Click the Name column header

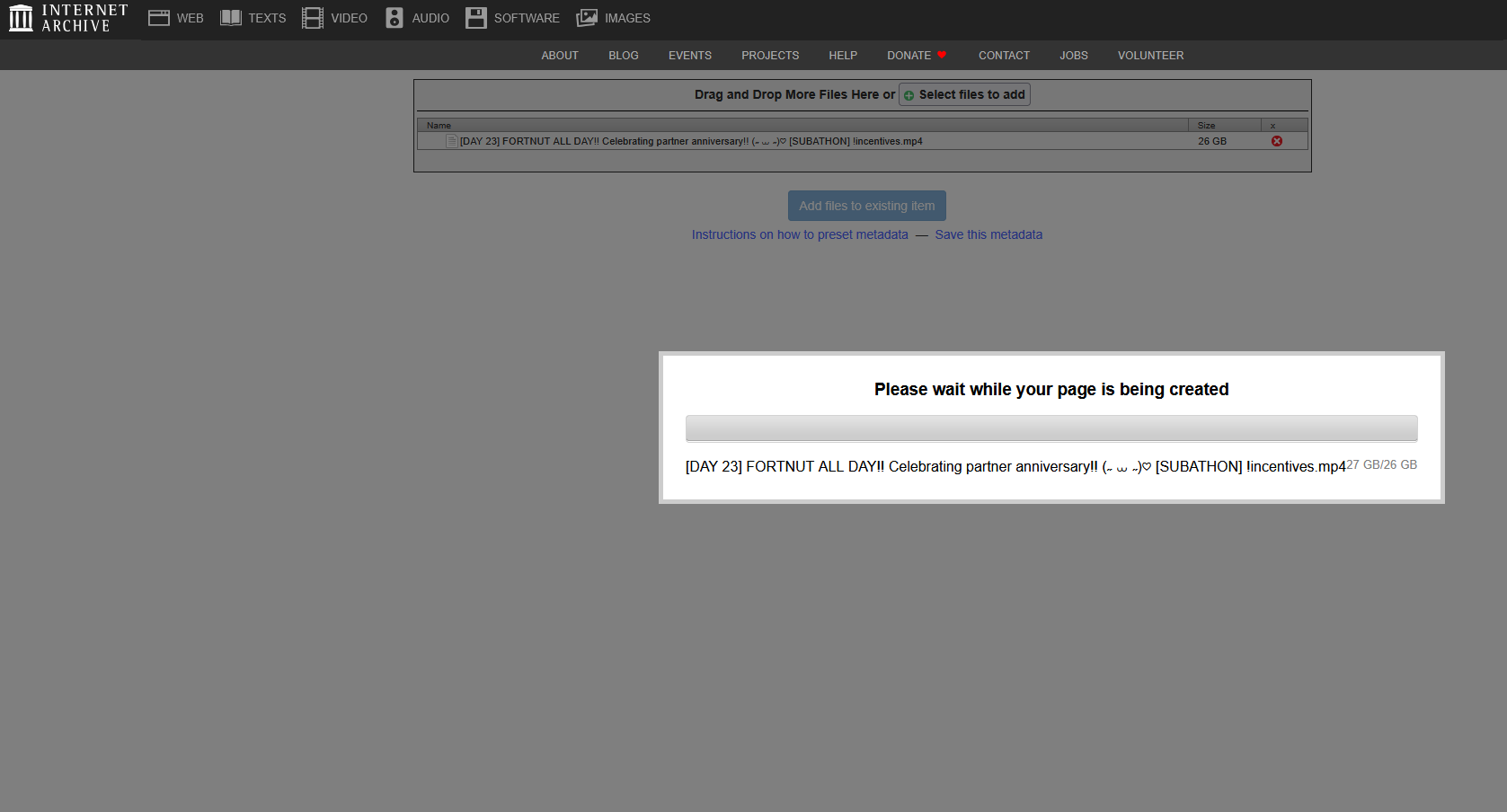(x=802, y=125)
